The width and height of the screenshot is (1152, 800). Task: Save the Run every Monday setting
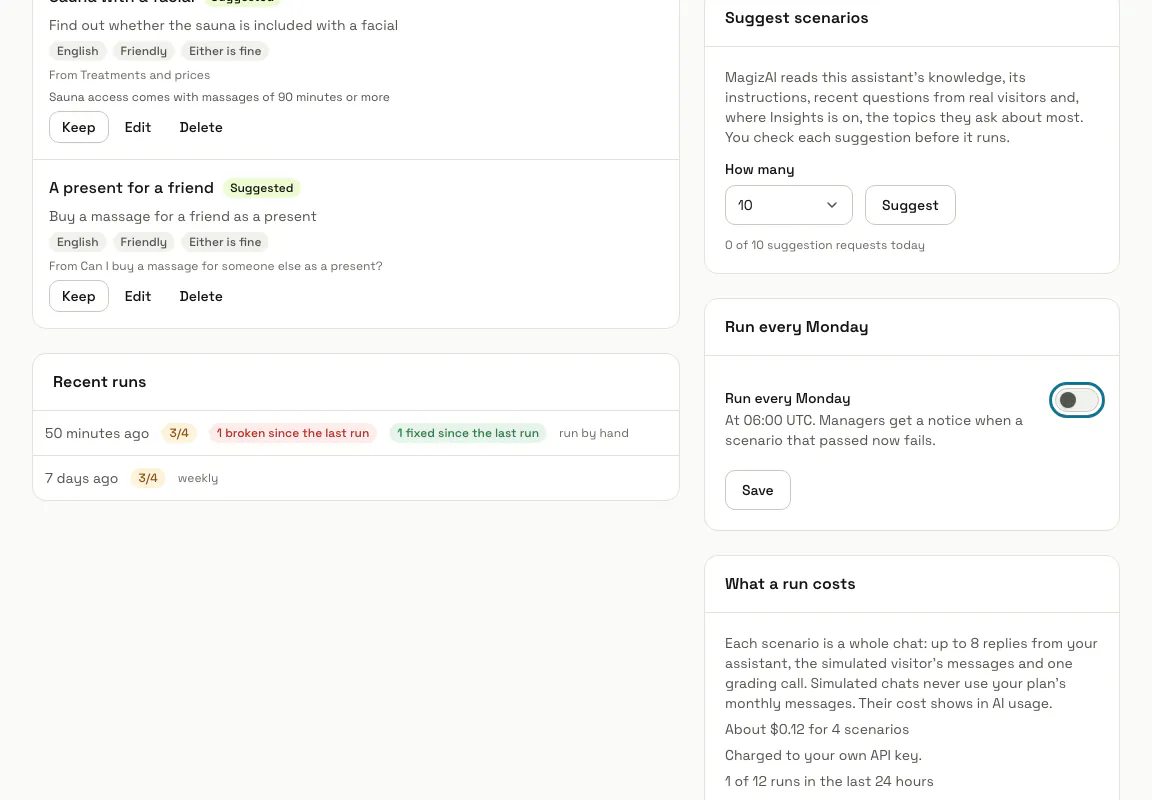(757, 490)
